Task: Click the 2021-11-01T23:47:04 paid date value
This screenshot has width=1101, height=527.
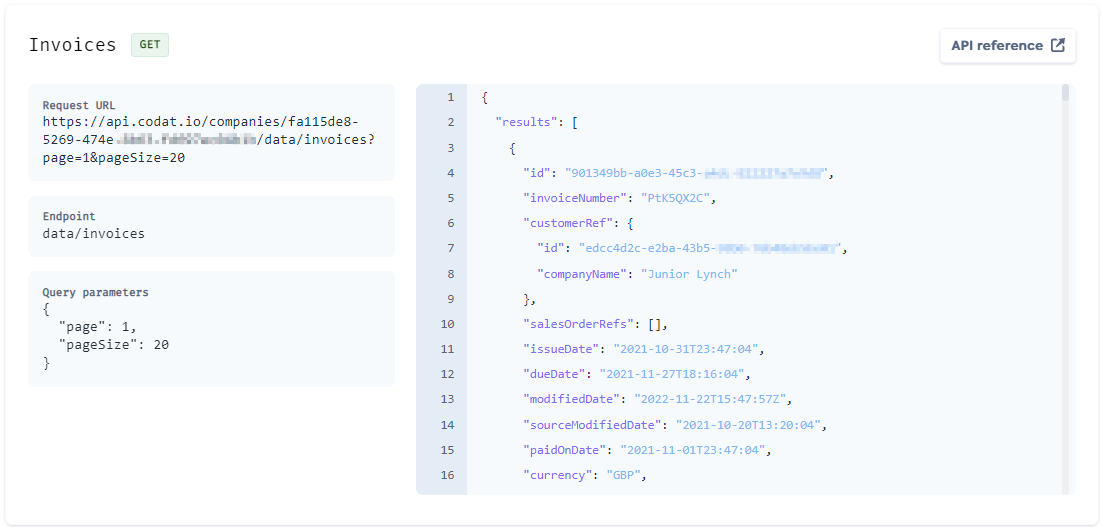Action: pos(692,451)
